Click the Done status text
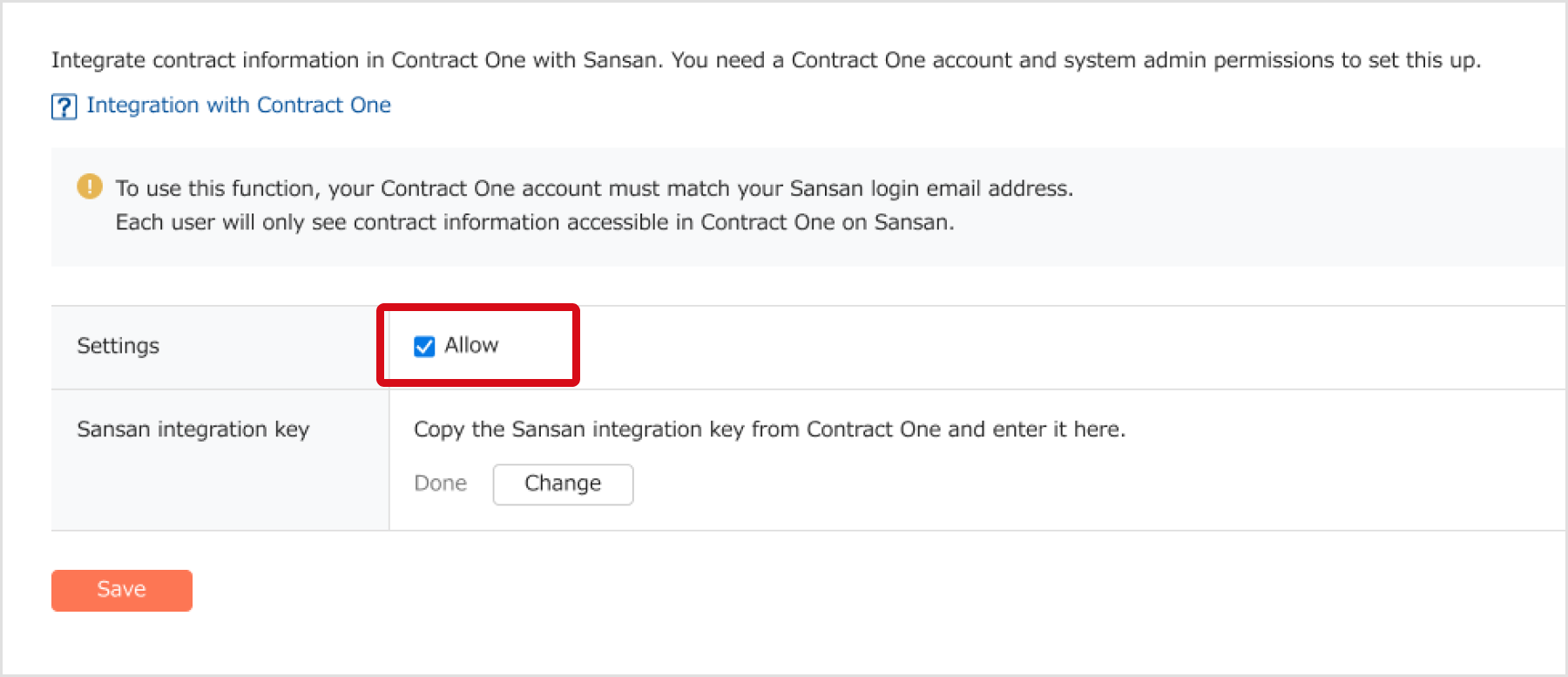1568x677 pixels. 440,483
